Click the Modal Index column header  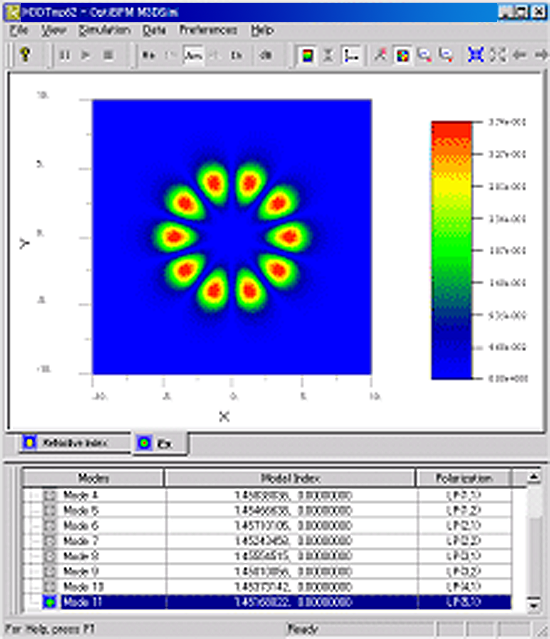pyautogui.click(x=290, y=478)
